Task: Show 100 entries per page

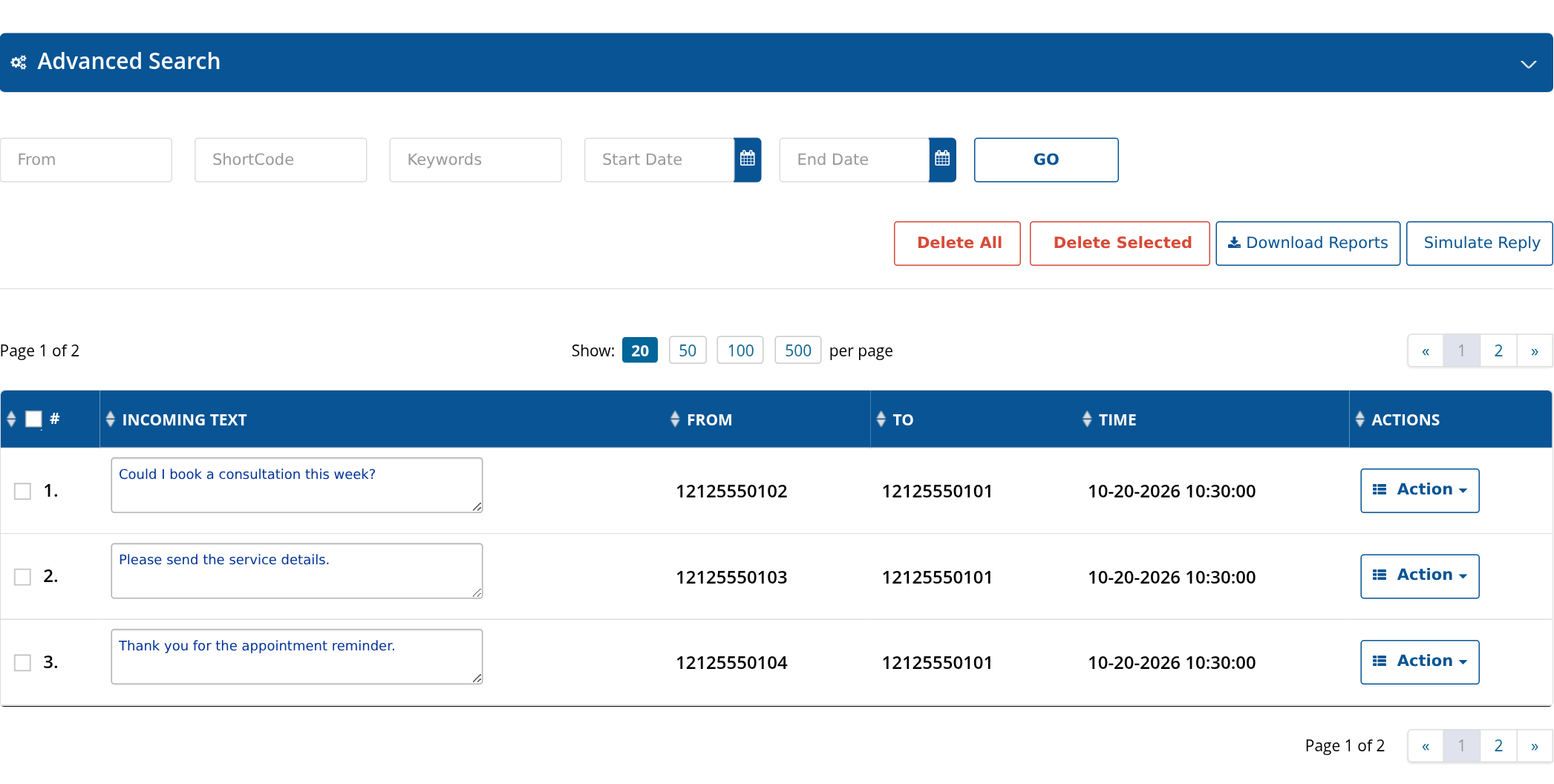Action: [x=740, y=350]
